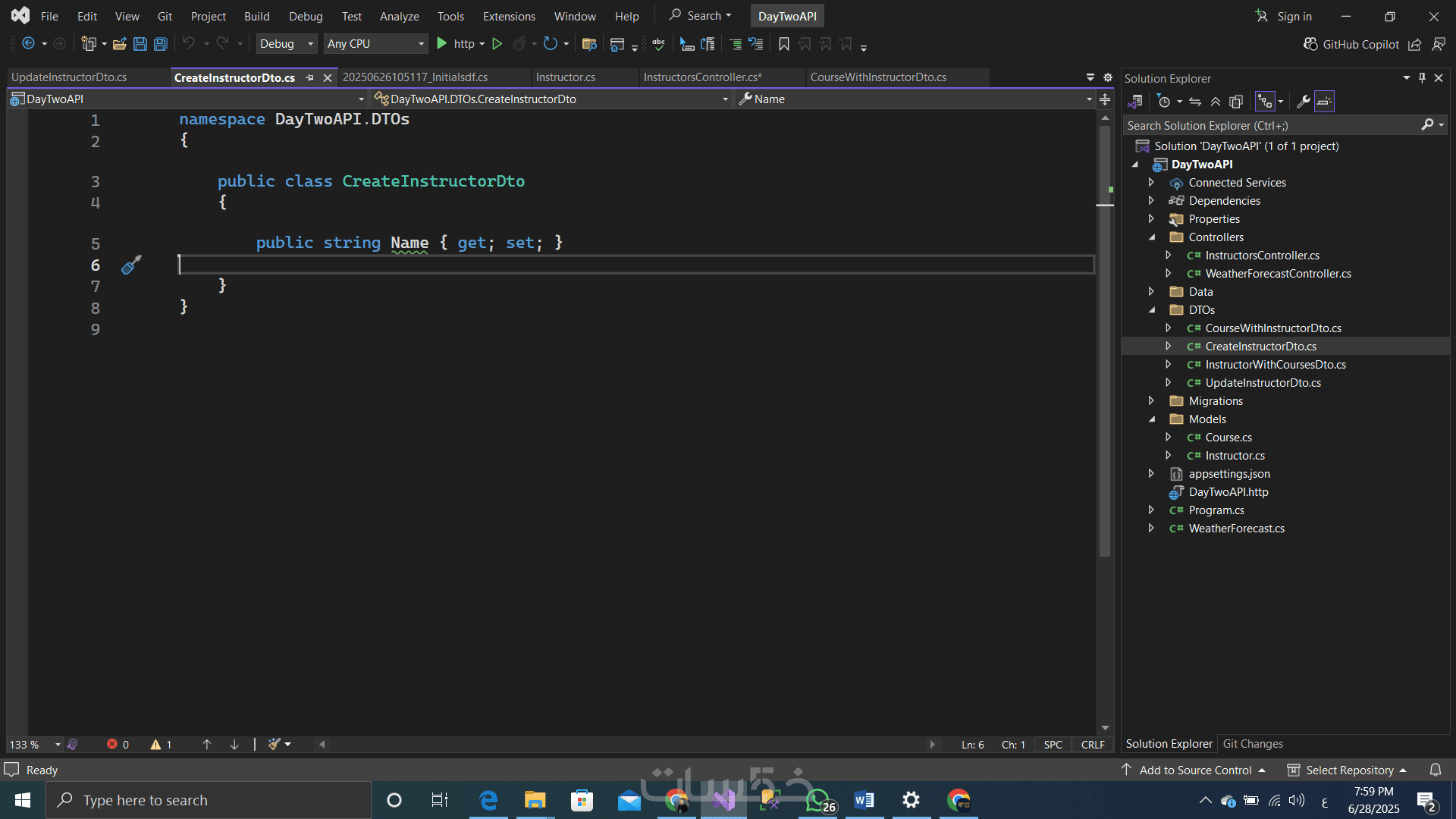The width and height of the screenshot is (1456, 819).
Task: Start Without Debugging using the hollow play icon
Action: (x=497, y=44)
